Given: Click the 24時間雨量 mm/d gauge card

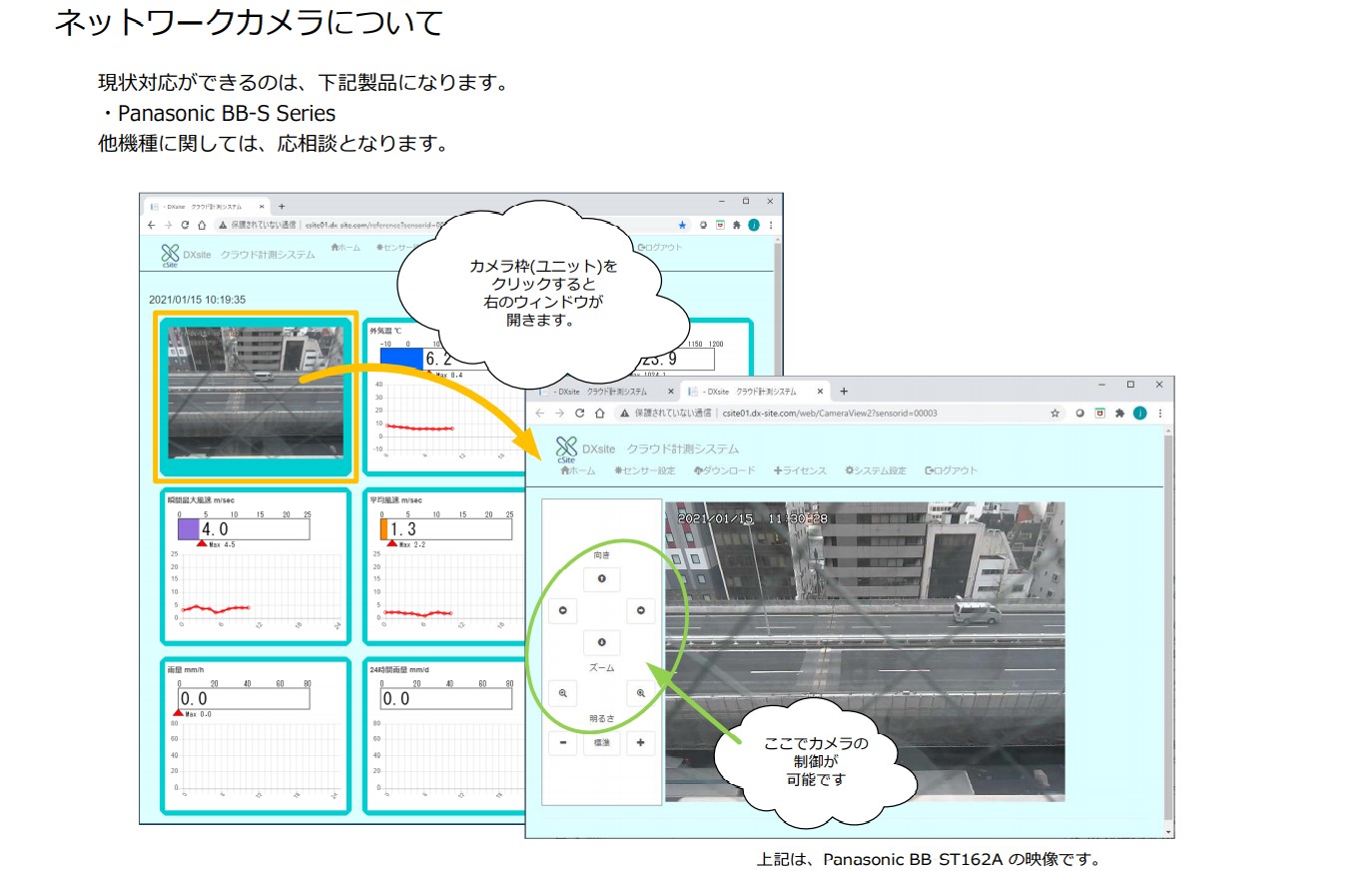Looking at the screenshot, I should pos(445,736).
